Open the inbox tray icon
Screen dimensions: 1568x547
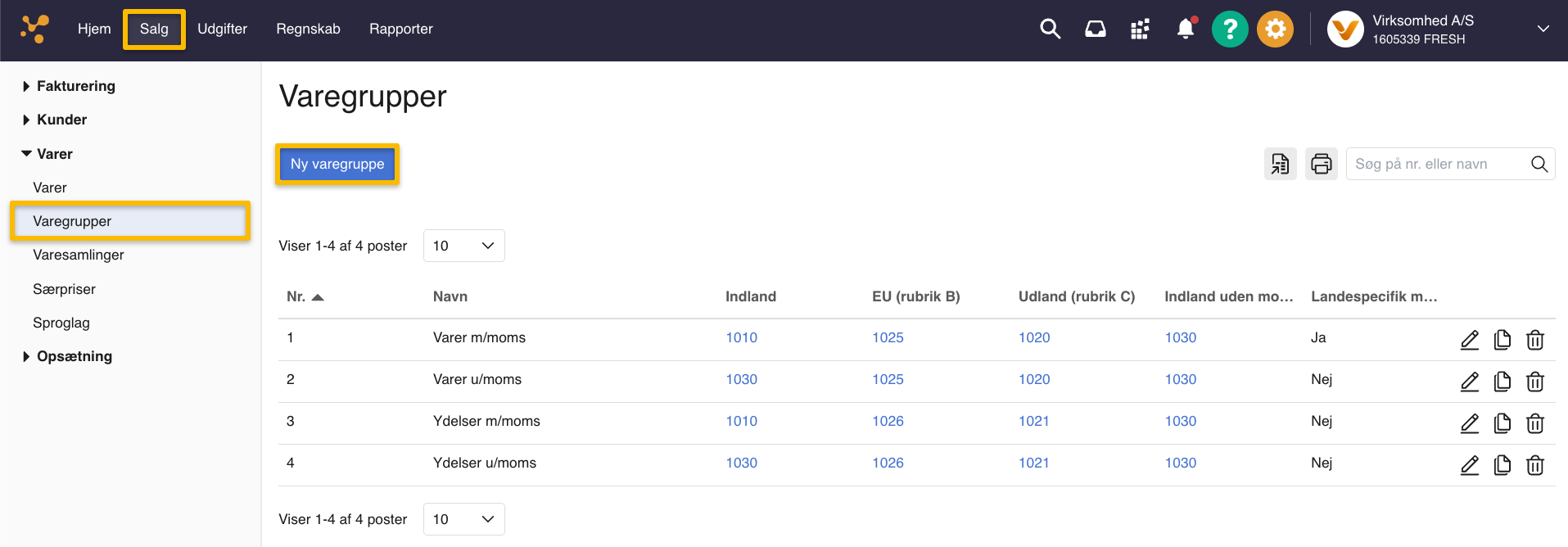tap(1095, 29)
